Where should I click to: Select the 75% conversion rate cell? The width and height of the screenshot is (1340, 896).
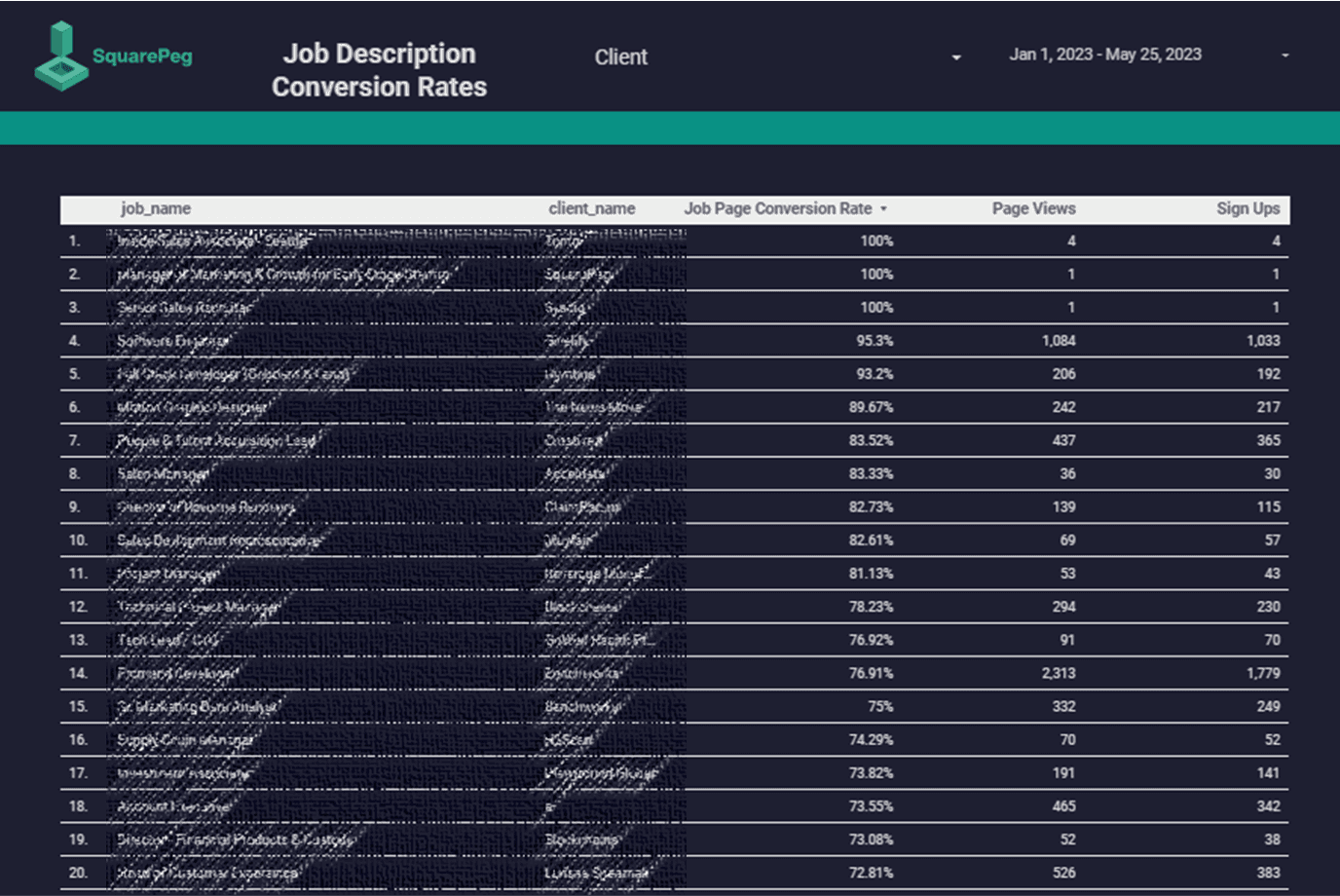(880, 706)
